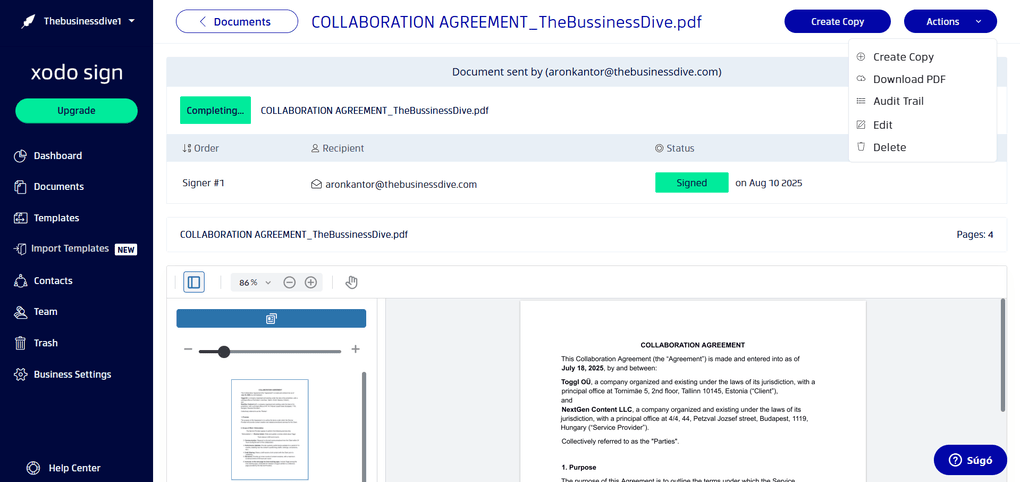Open Team in the sidebar
The width and height of the screenshot is (1020, 482).
coord(46,312)
